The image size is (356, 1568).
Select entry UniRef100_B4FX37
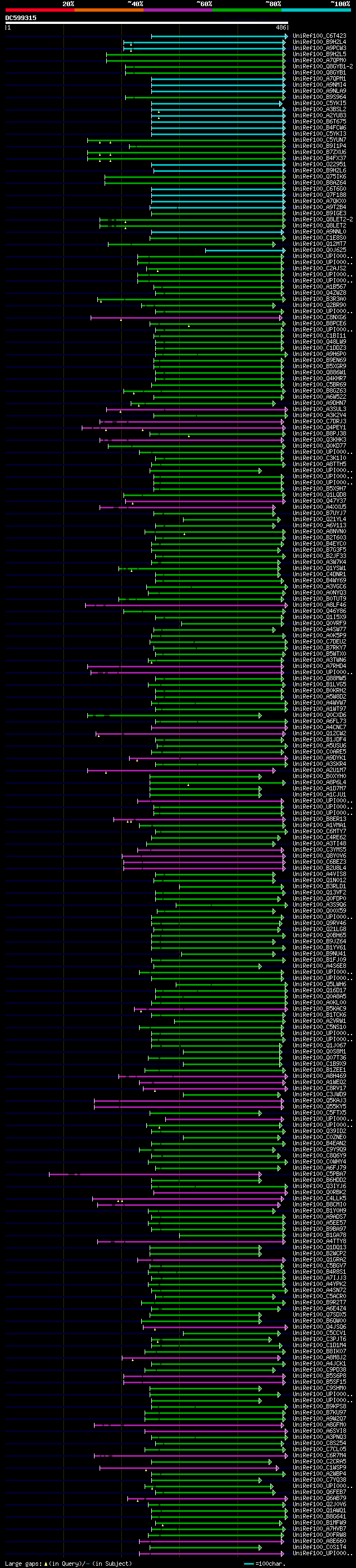click(x=319, y=159)
